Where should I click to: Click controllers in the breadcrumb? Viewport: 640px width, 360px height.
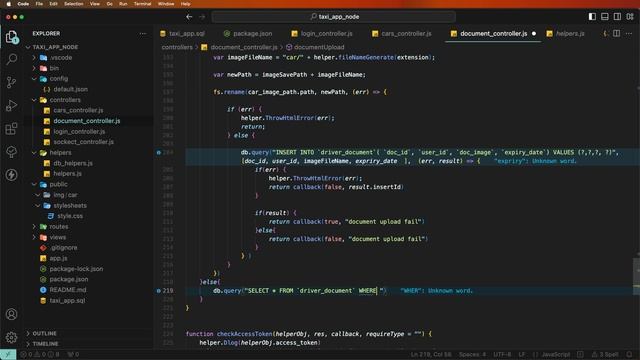(x=177, y=47)
